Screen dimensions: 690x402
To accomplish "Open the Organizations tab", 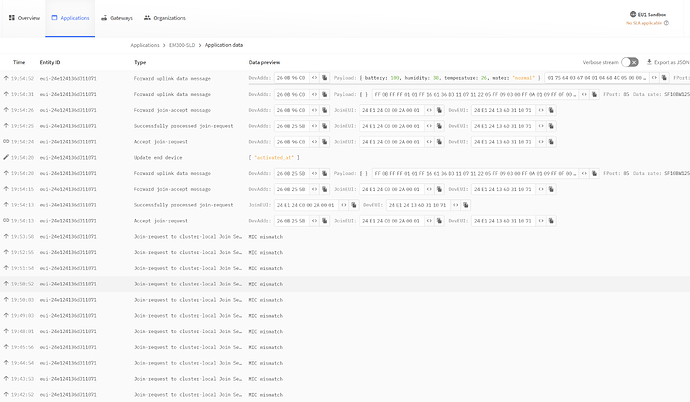I will [165, 18].
